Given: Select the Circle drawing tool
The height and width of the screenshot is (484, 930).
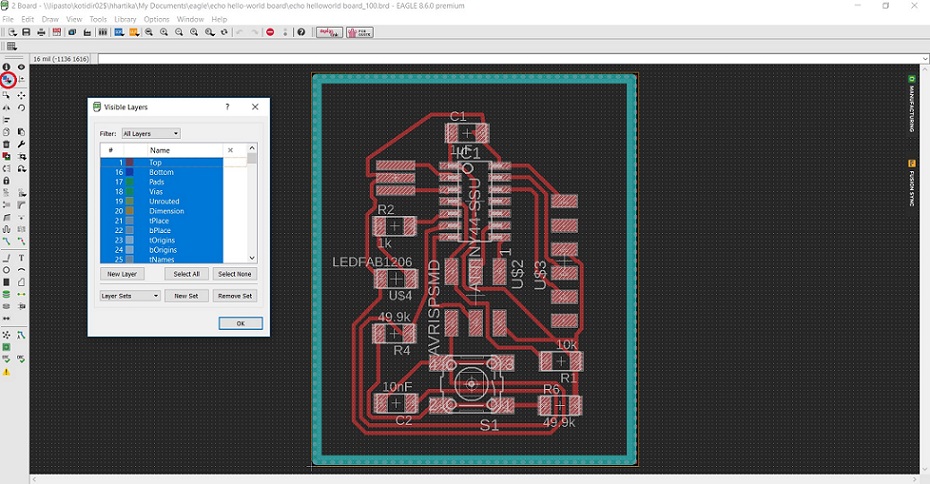Looking at the screenshot, I should (x=7, y=270).
